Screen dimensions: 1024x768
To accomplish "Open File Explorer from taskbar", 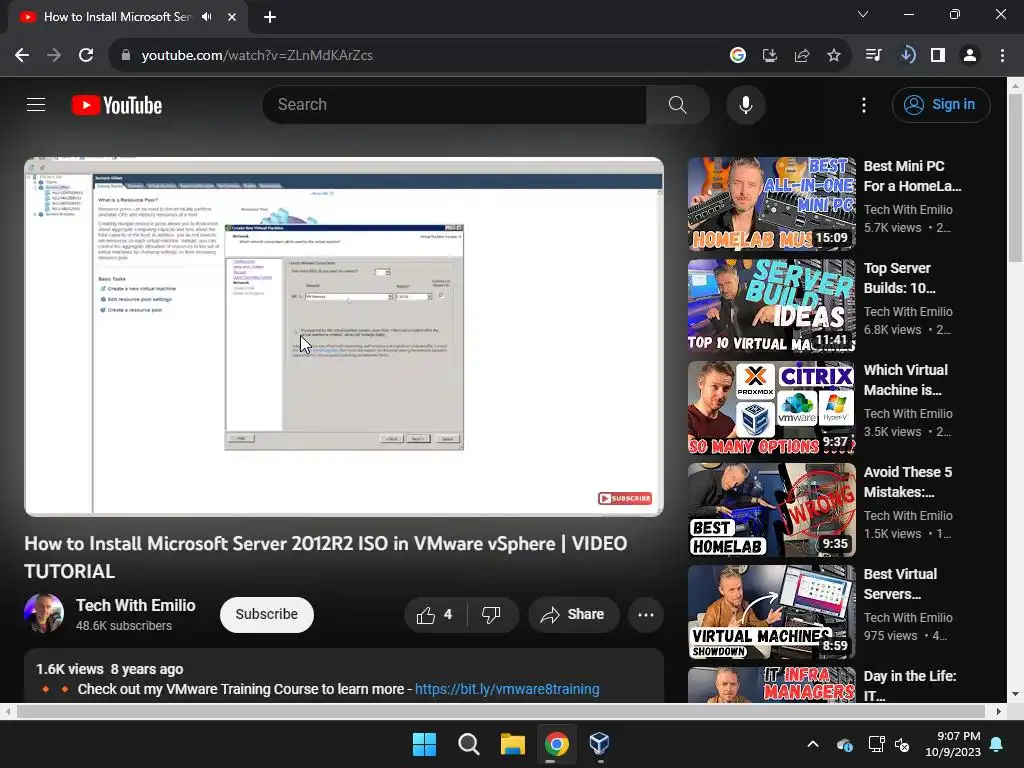I will [513, 744].
